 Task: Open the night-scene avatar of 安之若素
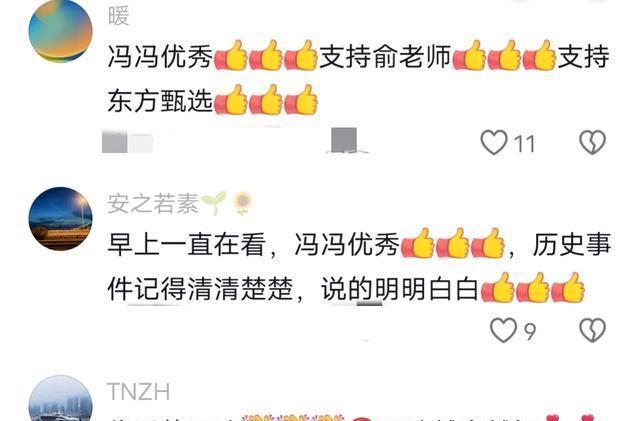[x=60, y=219]
